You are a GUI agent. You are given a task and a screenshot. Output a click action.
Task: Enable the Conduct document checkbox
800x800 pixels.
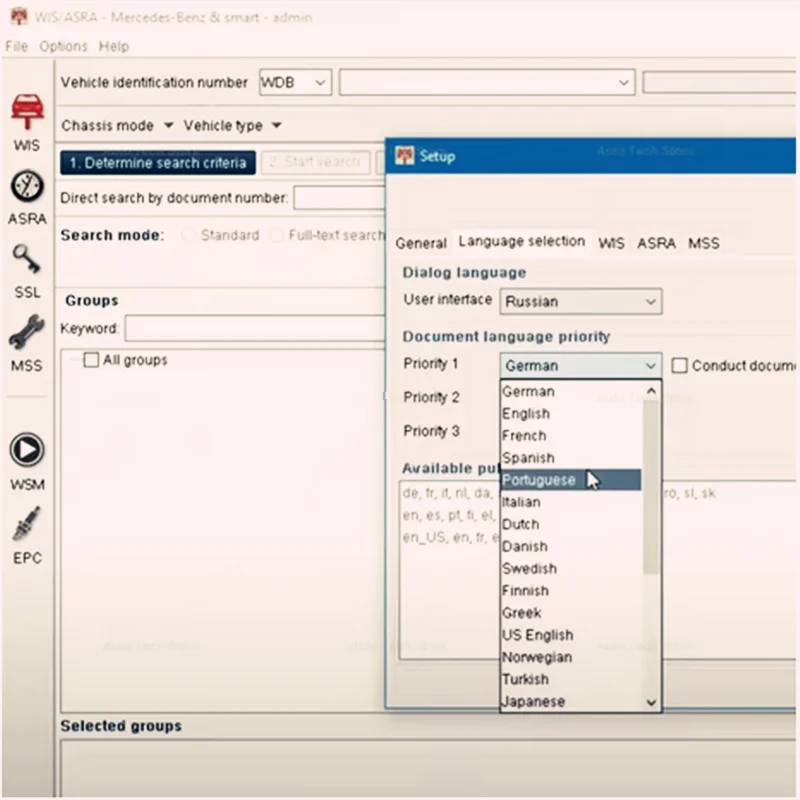[x=679, y=365]
